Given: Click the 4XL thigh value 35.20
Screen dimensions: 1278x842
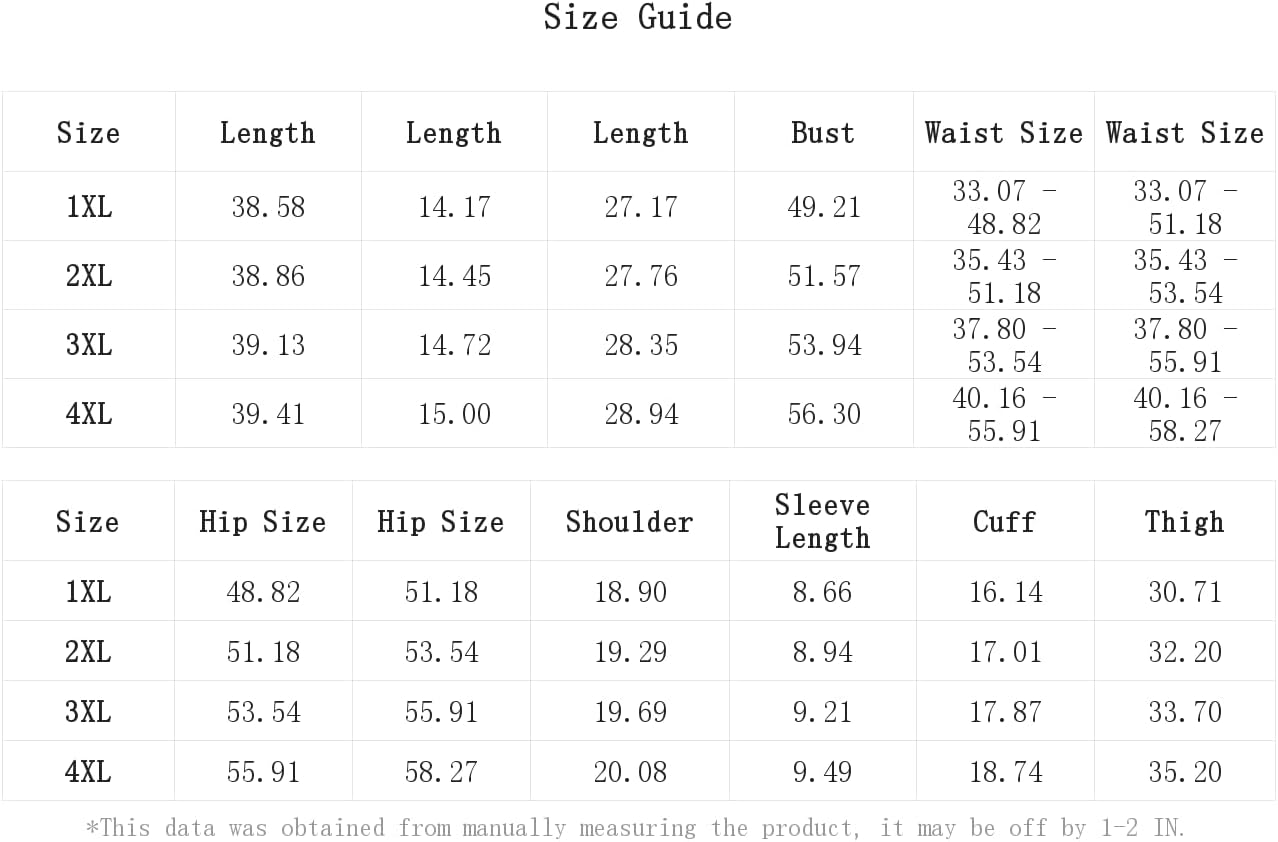Looking at the screenshot, I should pos(1185,772).
